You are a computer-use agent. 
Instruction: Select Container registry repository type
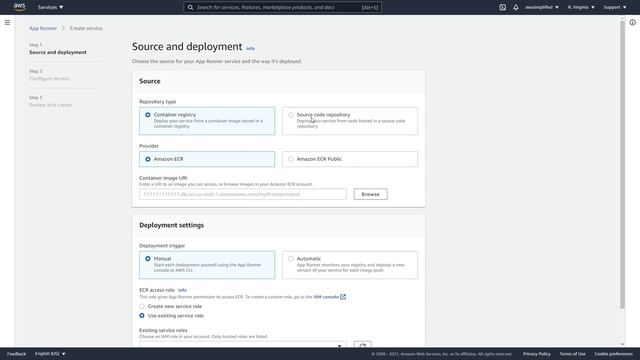[x=207, y=121]
